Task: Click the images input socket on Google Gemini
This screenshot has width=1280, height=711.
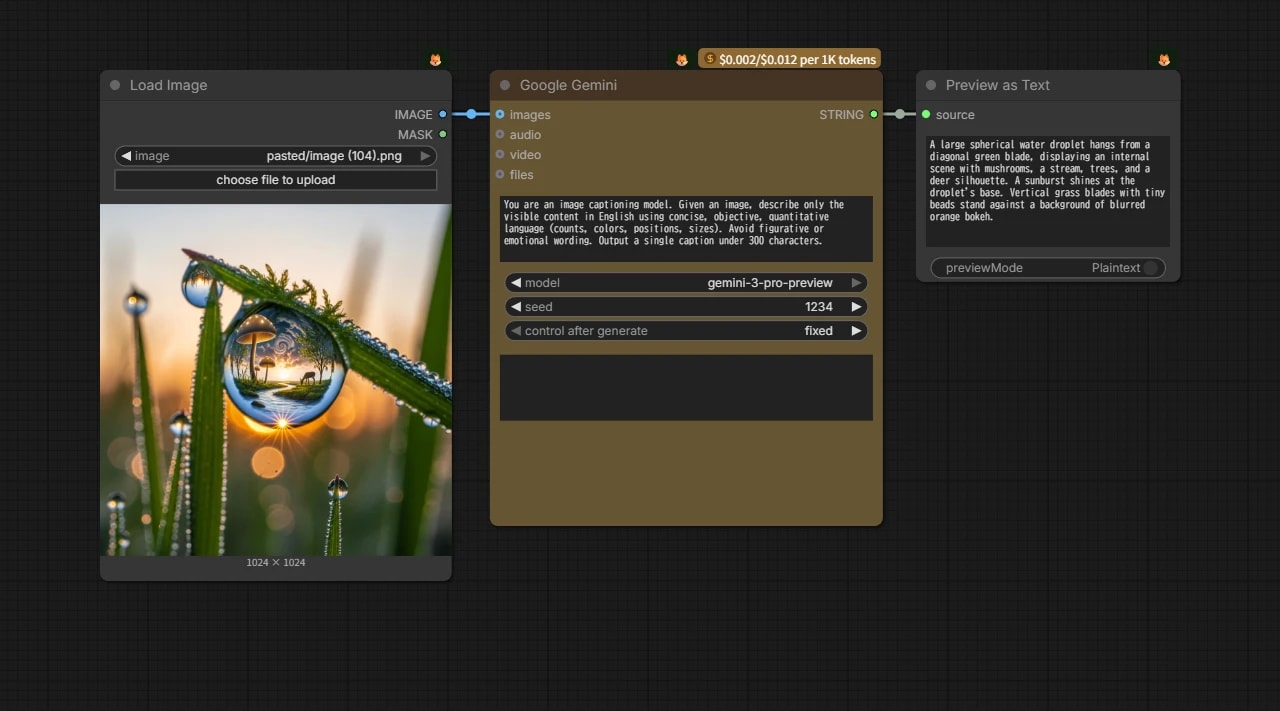Action: [500, 114]
